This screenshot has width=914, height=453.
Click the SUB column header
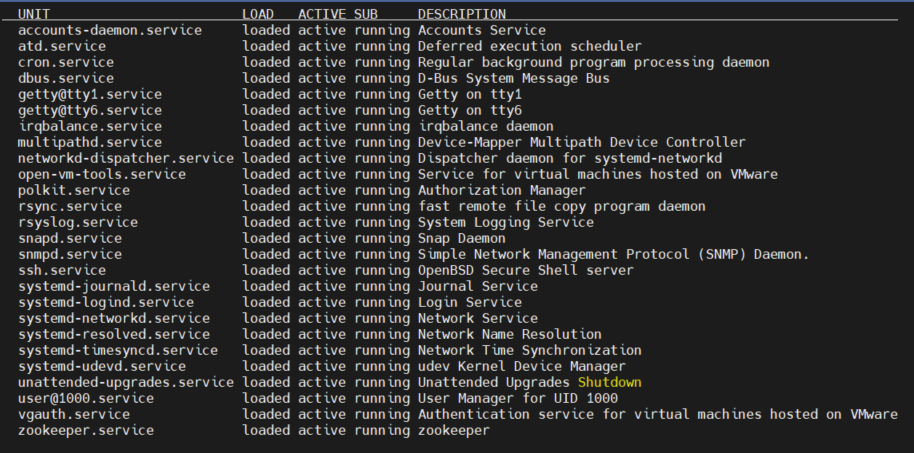click(x=366, y=14)
